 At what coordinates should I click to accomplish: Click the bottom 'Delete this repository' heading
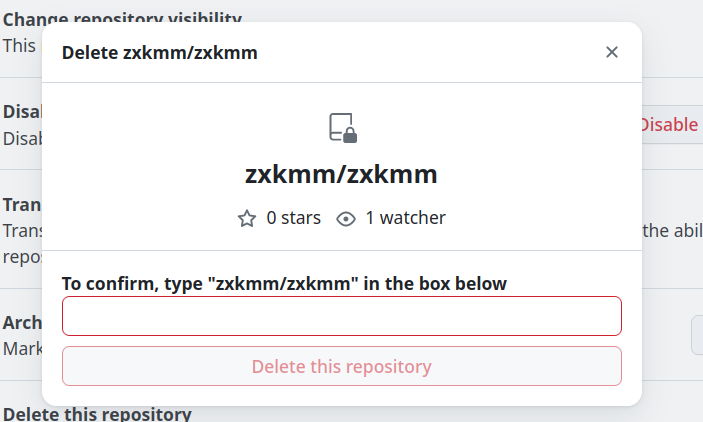97,414
